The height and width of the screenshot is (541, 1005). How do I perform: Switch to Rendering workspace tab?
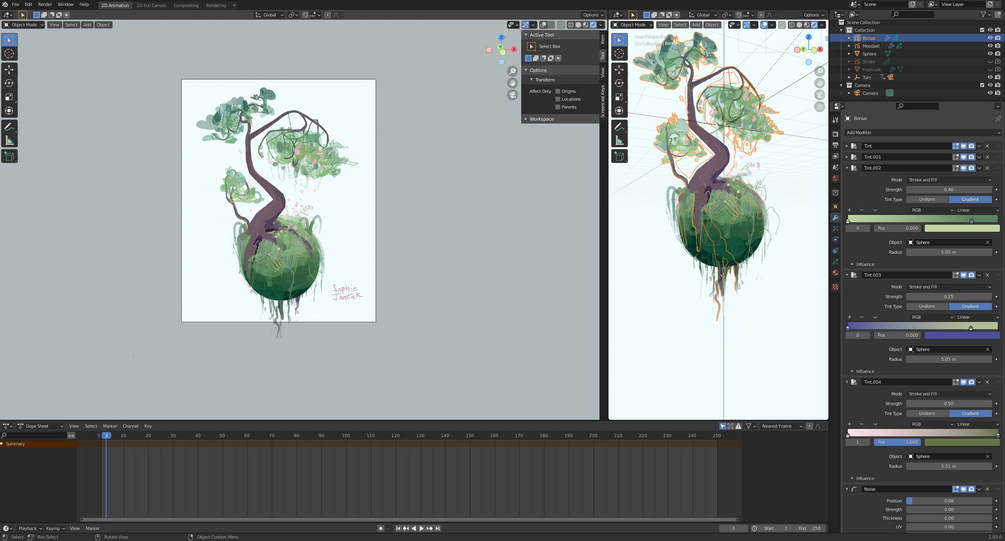pyautogui.click(x=215, y=5)
